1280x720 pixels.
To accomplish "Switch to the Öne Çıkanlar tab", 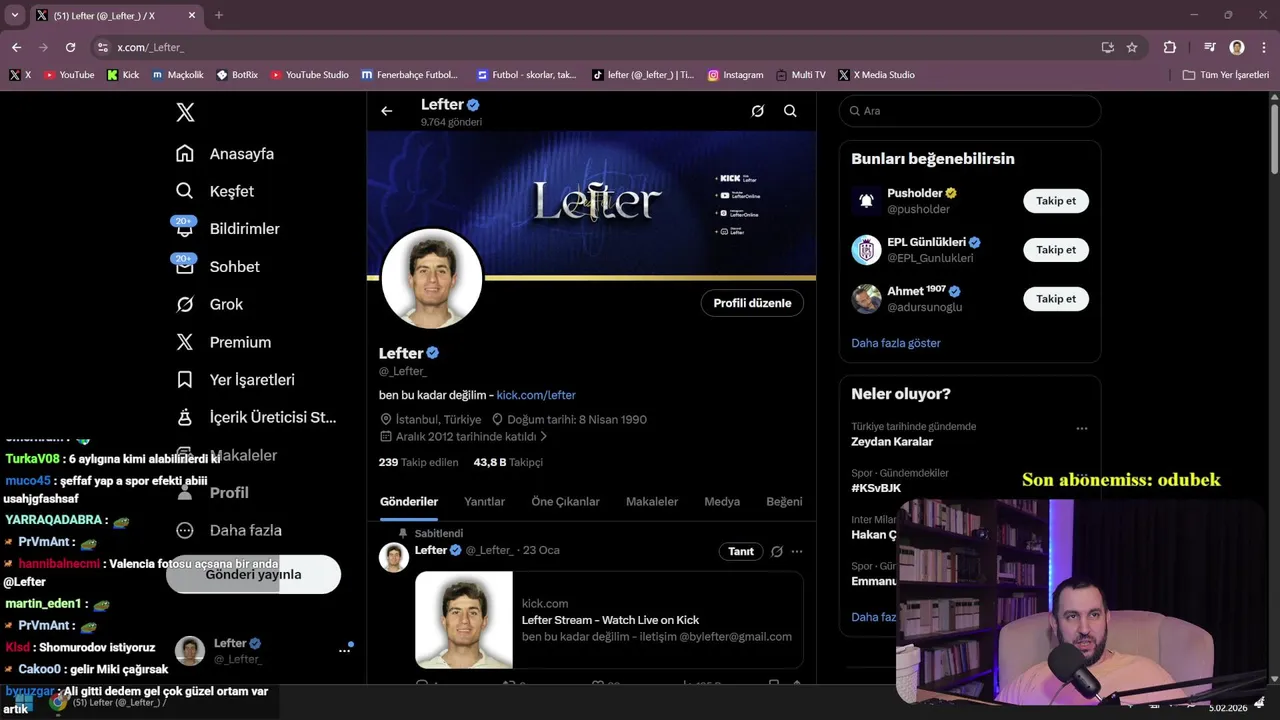I will tap(565, 502).
